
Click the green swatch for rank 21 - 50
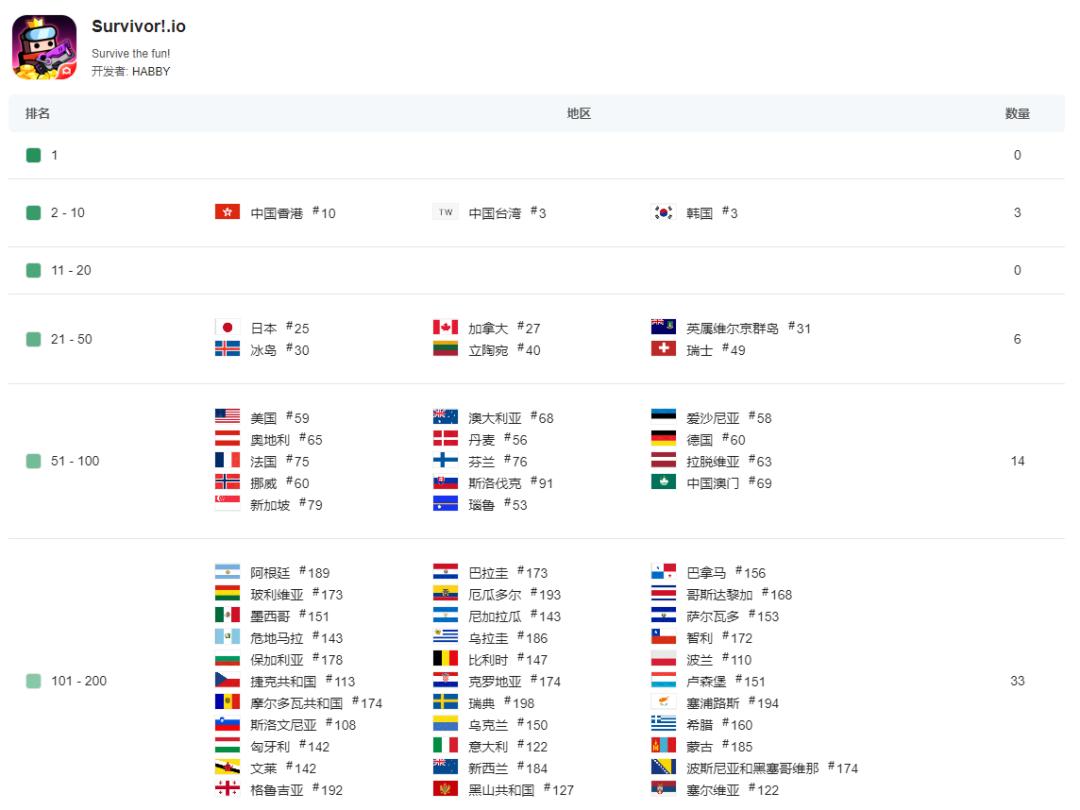[x=33, y=339]
